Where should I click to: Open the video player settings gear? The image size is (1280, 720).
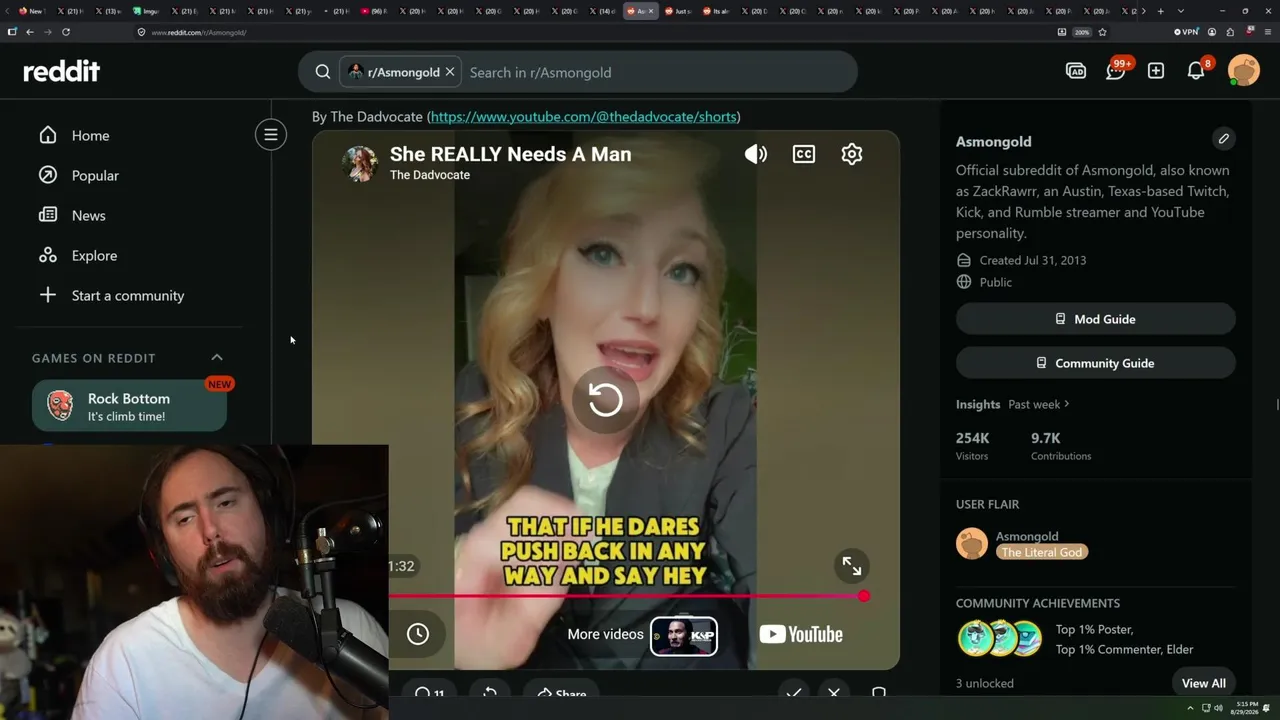point(852,154)
